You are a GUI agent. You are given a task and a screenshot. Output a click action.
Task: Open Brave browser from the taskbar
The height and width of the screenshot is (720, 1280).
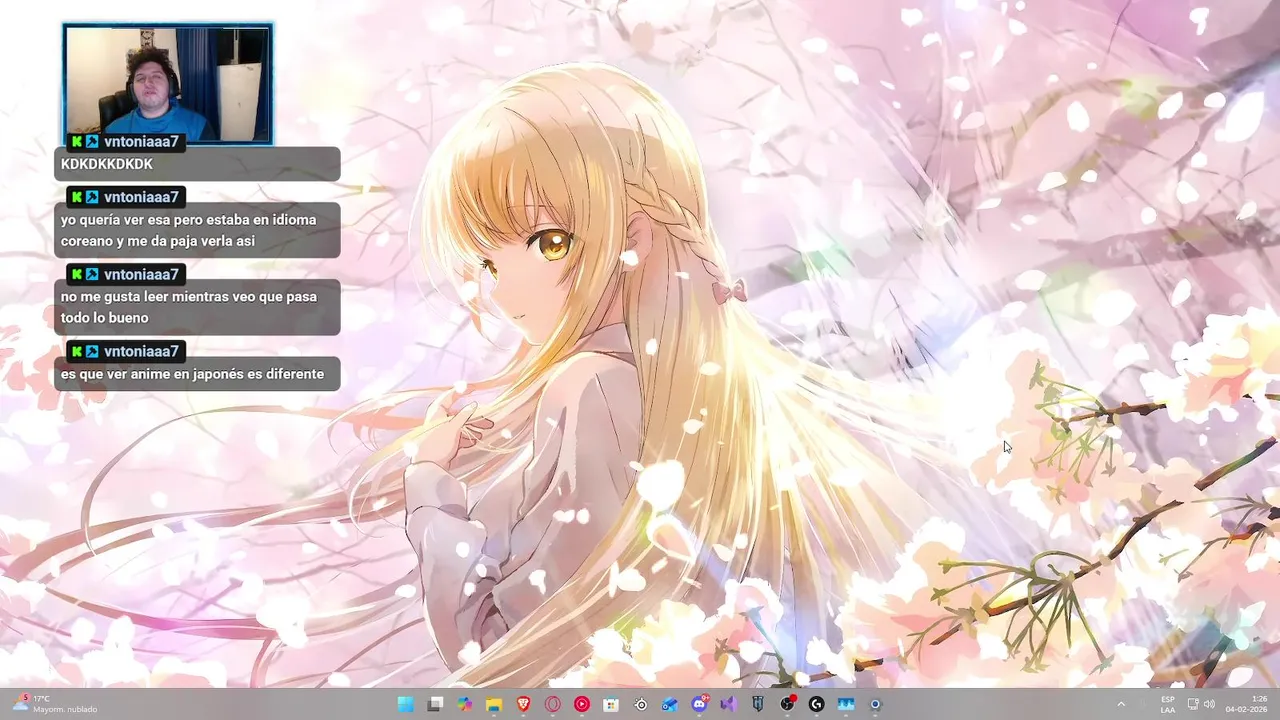(523, 704)
